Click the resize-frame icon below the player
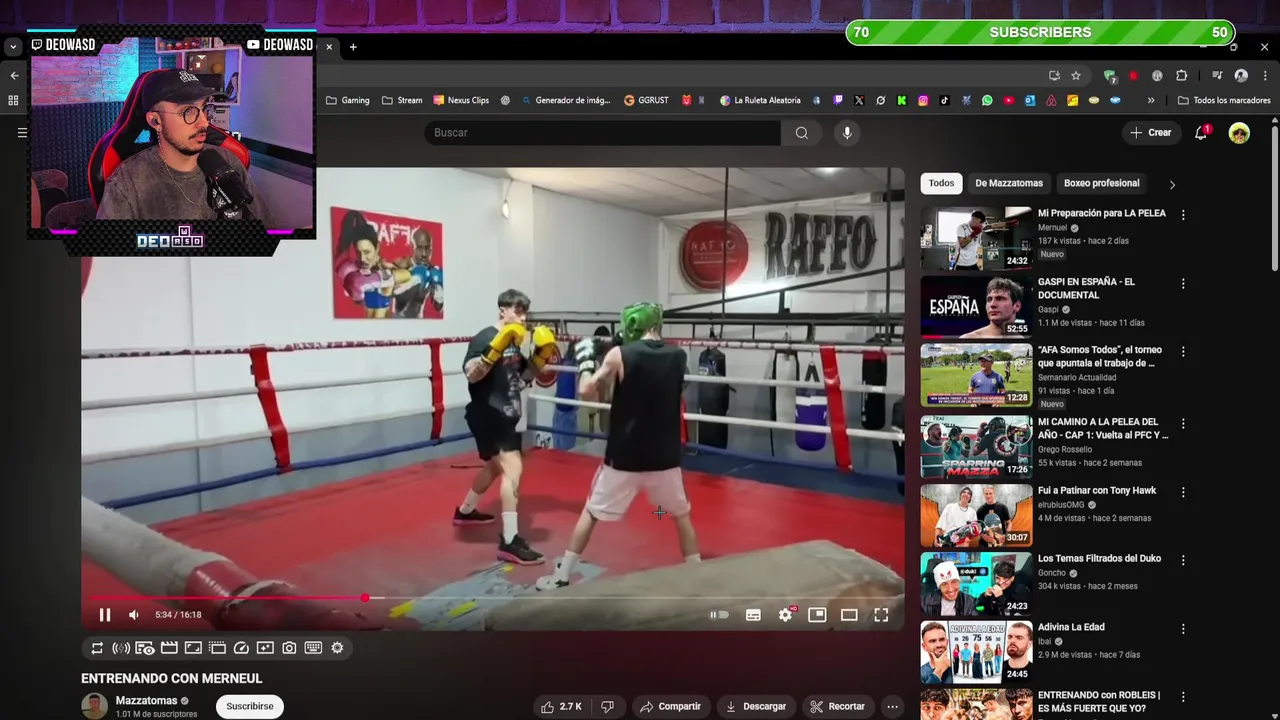This screenshot has width=1280, height=720. [x=193, y=648]
